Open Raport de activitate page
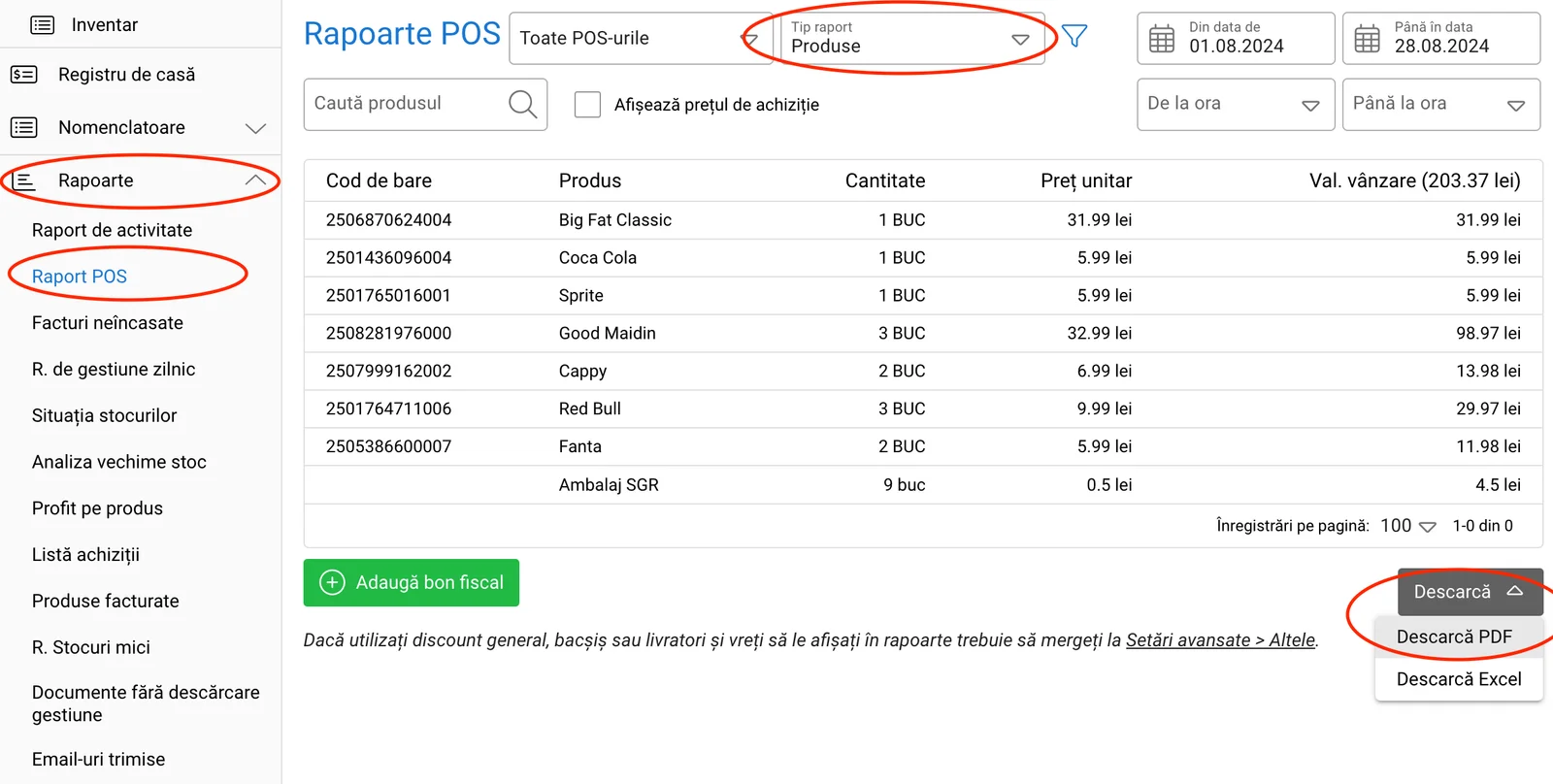 112,230
